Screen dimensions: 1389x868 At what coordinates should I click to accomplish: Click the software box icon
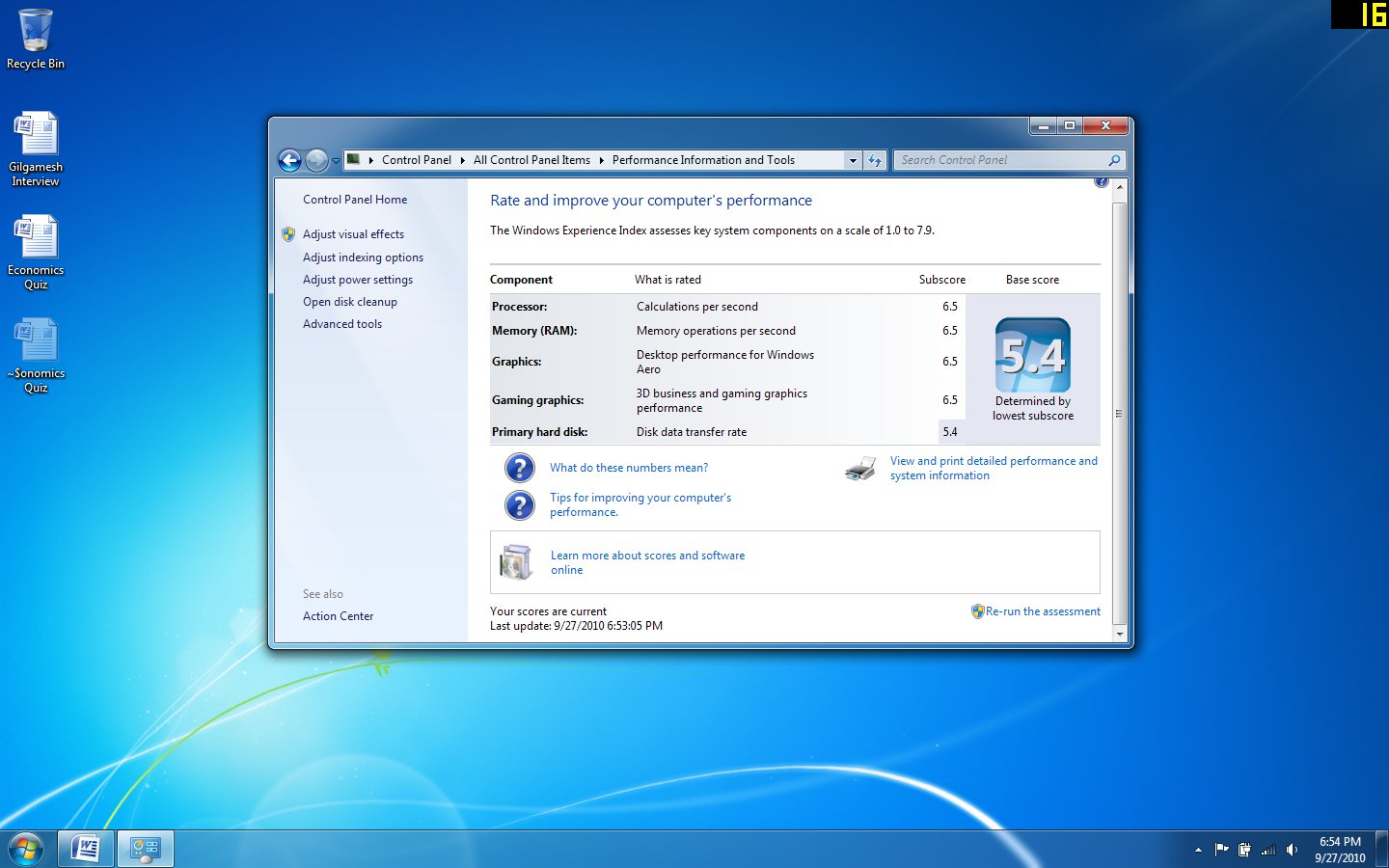click(x=516, y=562)
